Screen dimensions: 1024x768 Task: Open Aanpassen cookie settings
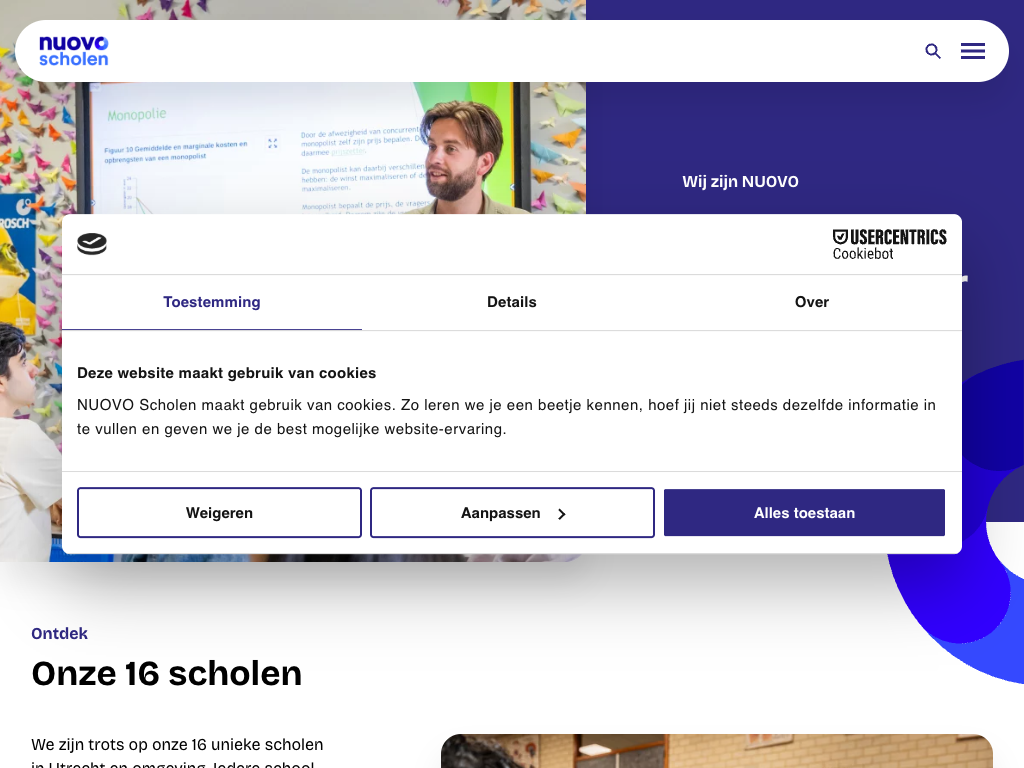point(512,513)
